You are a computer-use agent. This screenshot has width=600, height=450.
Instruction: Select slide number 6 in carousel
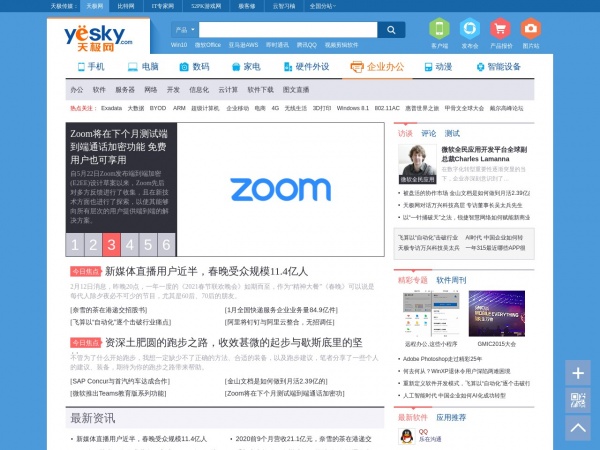166,245
